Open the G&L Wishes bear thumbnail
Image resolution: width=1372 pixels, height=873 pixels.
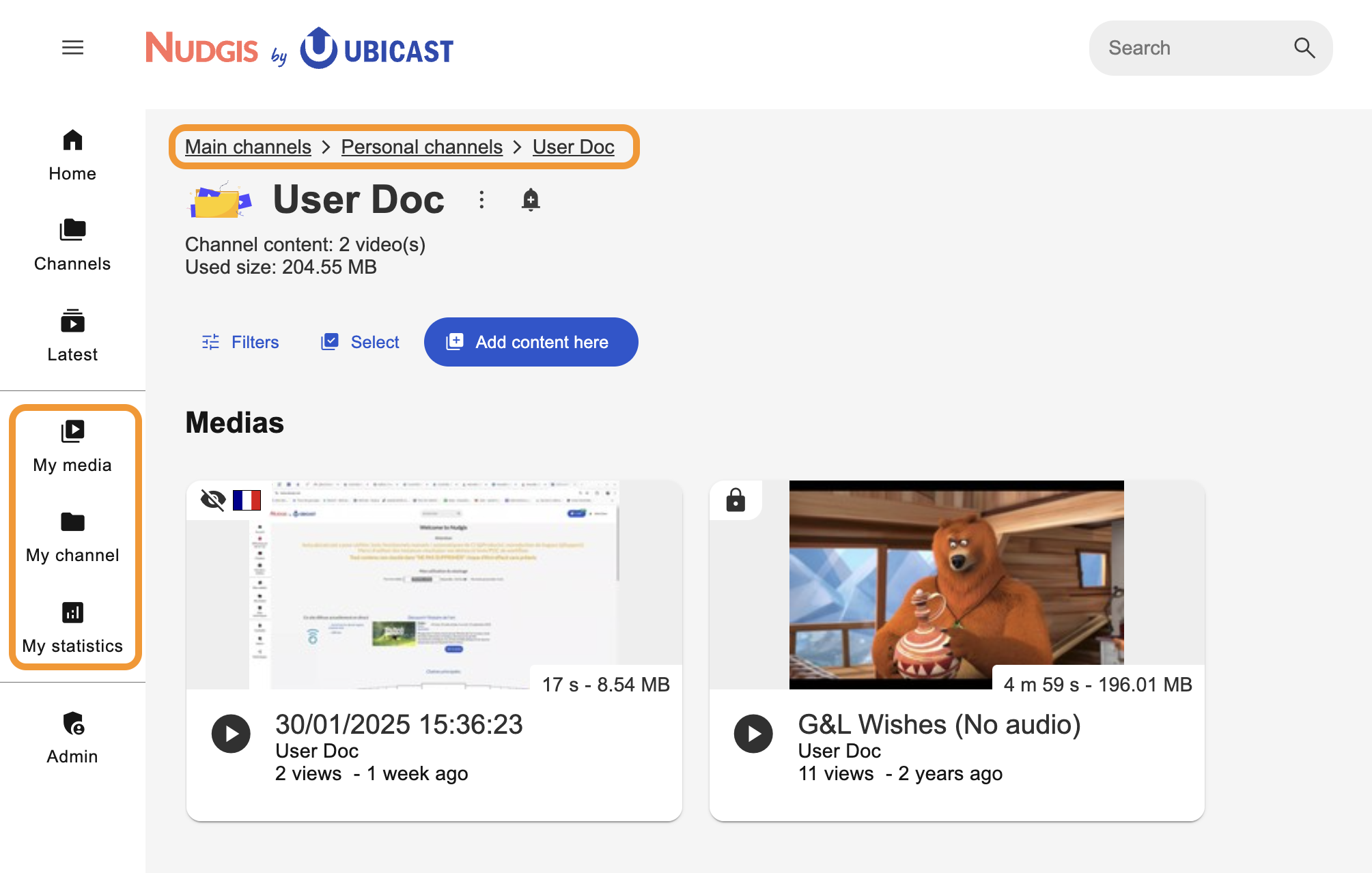tap(957, 585)
